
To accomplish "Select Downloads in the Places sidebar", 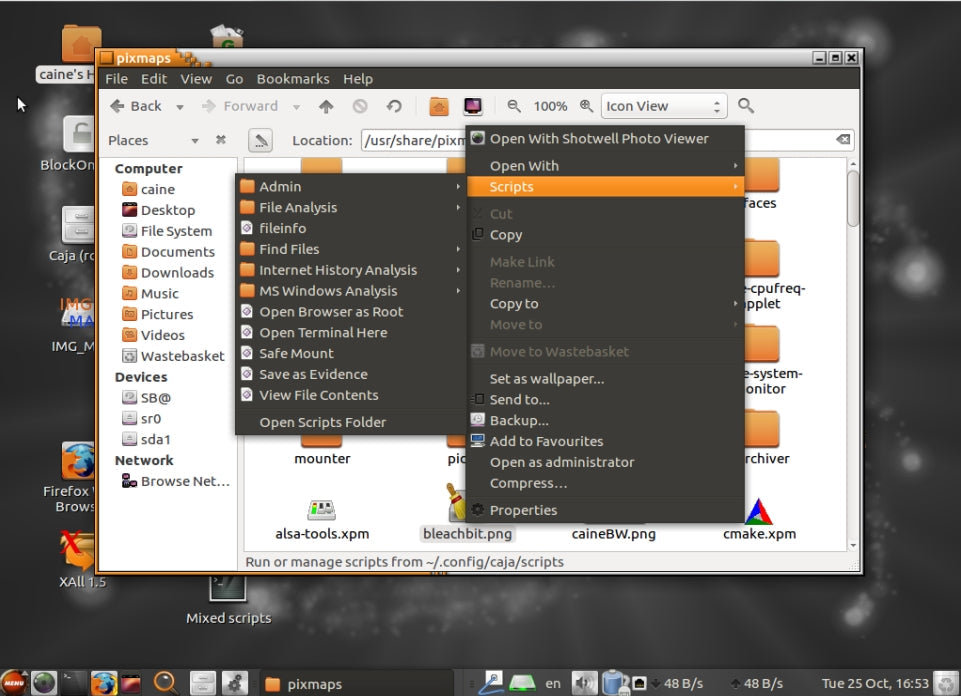I will coord(177,272).
